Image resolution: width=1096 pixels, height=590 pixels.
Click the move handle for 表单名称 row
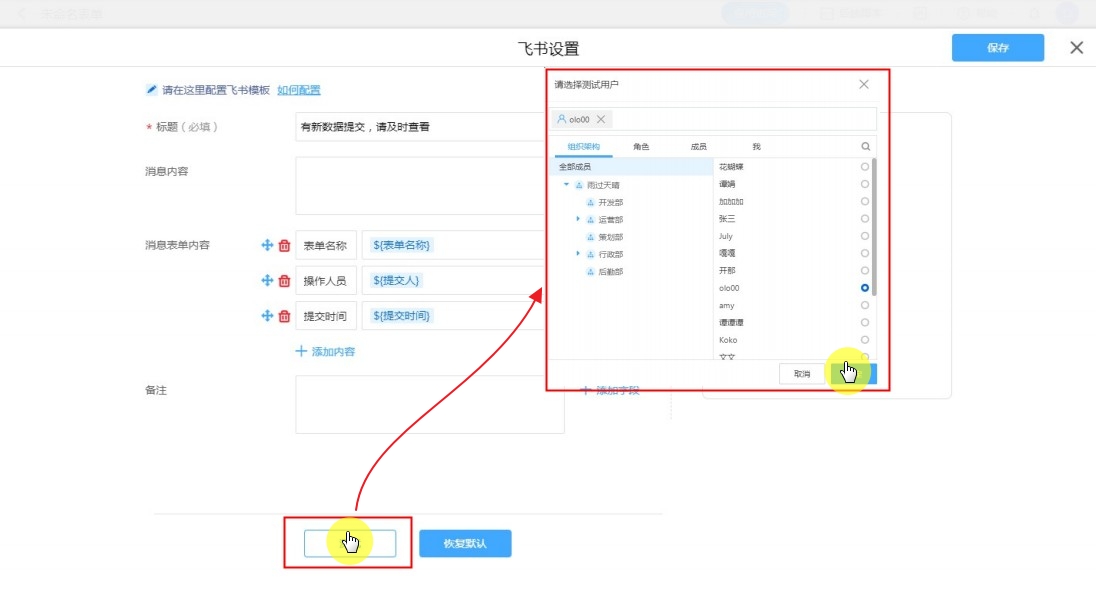click(267, 245)
